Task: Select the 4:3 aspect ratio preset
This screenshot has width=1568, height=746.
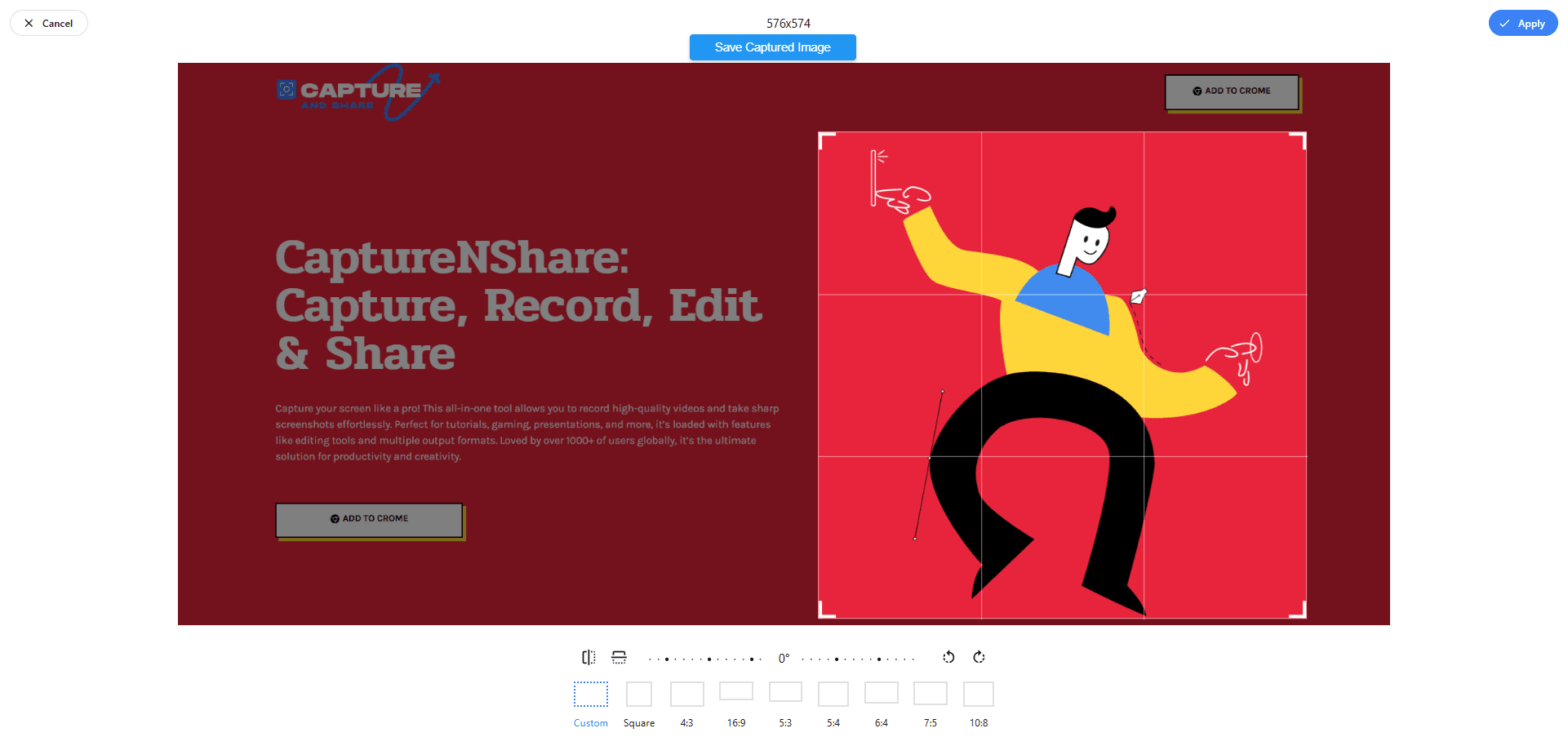Action: click(687, 695)
